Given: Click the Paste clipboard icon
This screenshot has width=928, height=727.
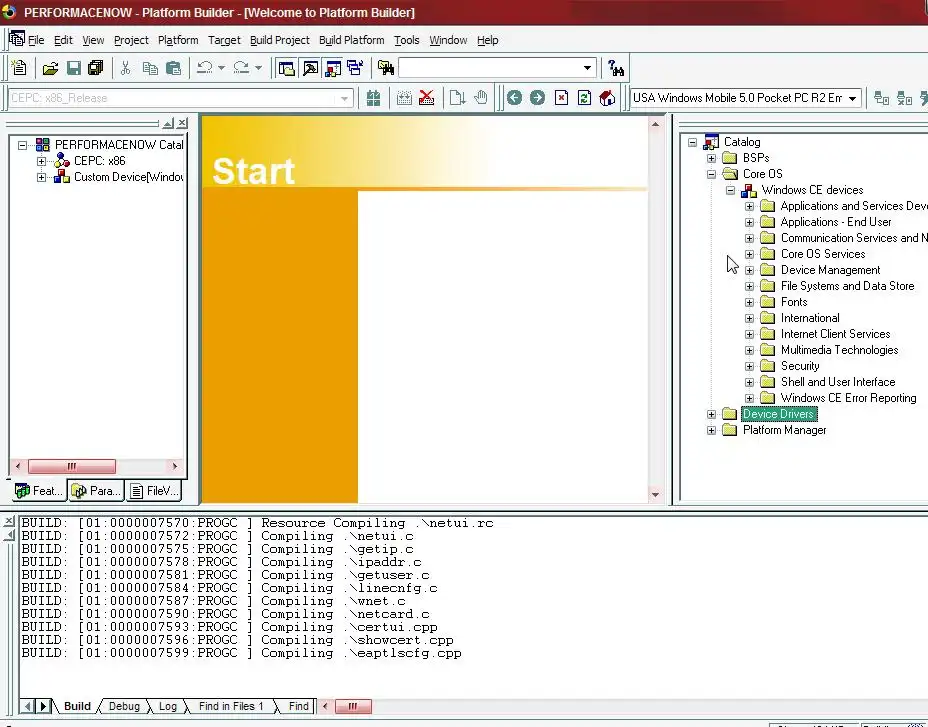Looking at the screenshot, I should click(173, 68).
